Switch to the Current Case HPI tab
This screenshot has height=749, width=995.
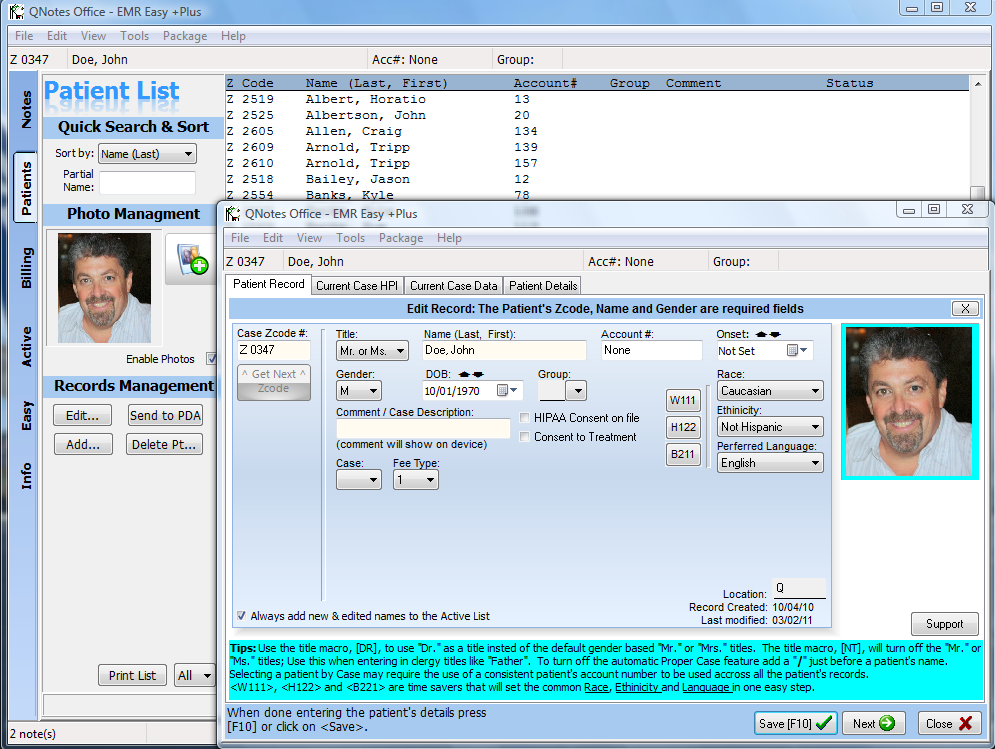point(357,286)
